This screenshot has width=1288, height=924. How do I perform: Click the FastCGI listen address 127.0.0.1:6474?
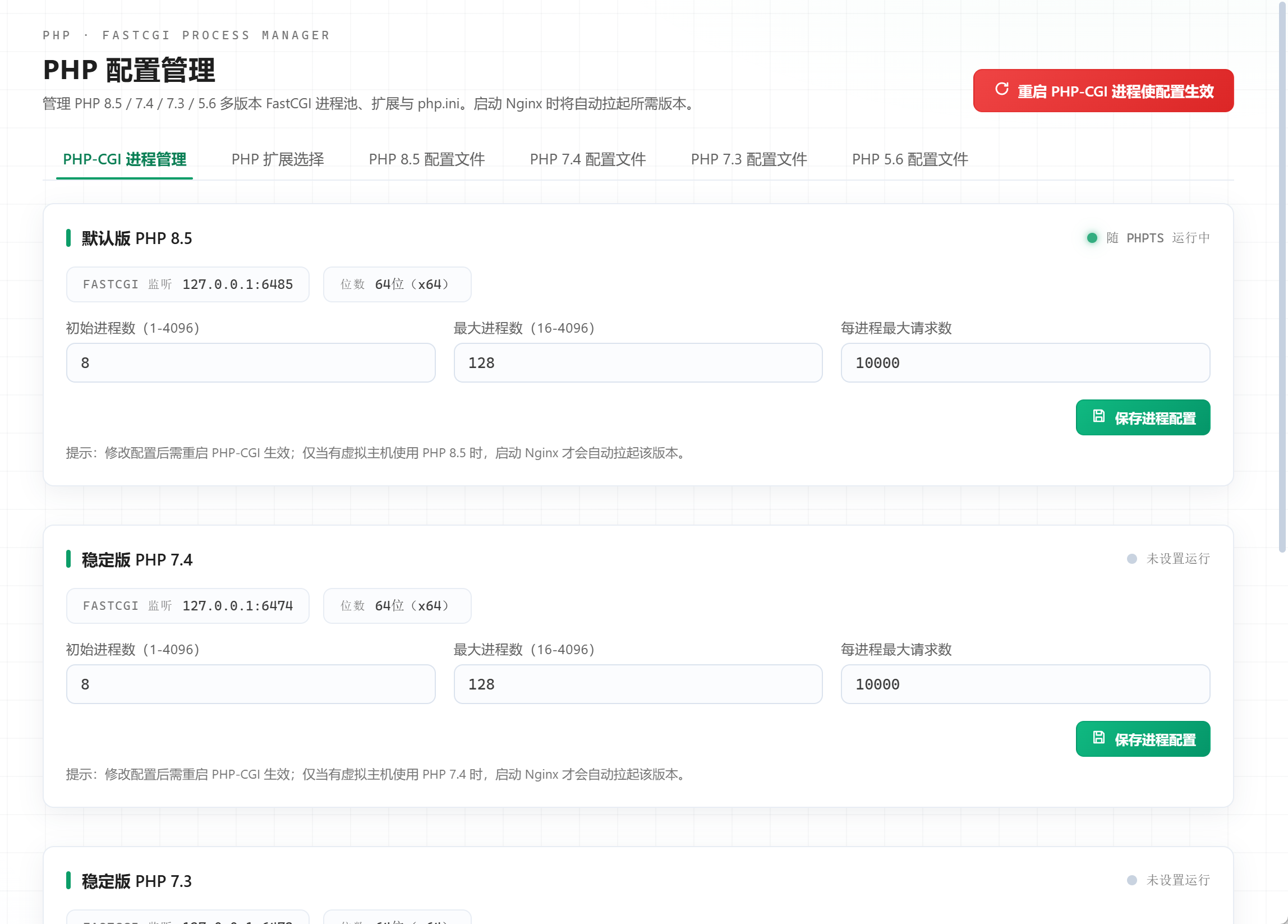tap(237, 606)
